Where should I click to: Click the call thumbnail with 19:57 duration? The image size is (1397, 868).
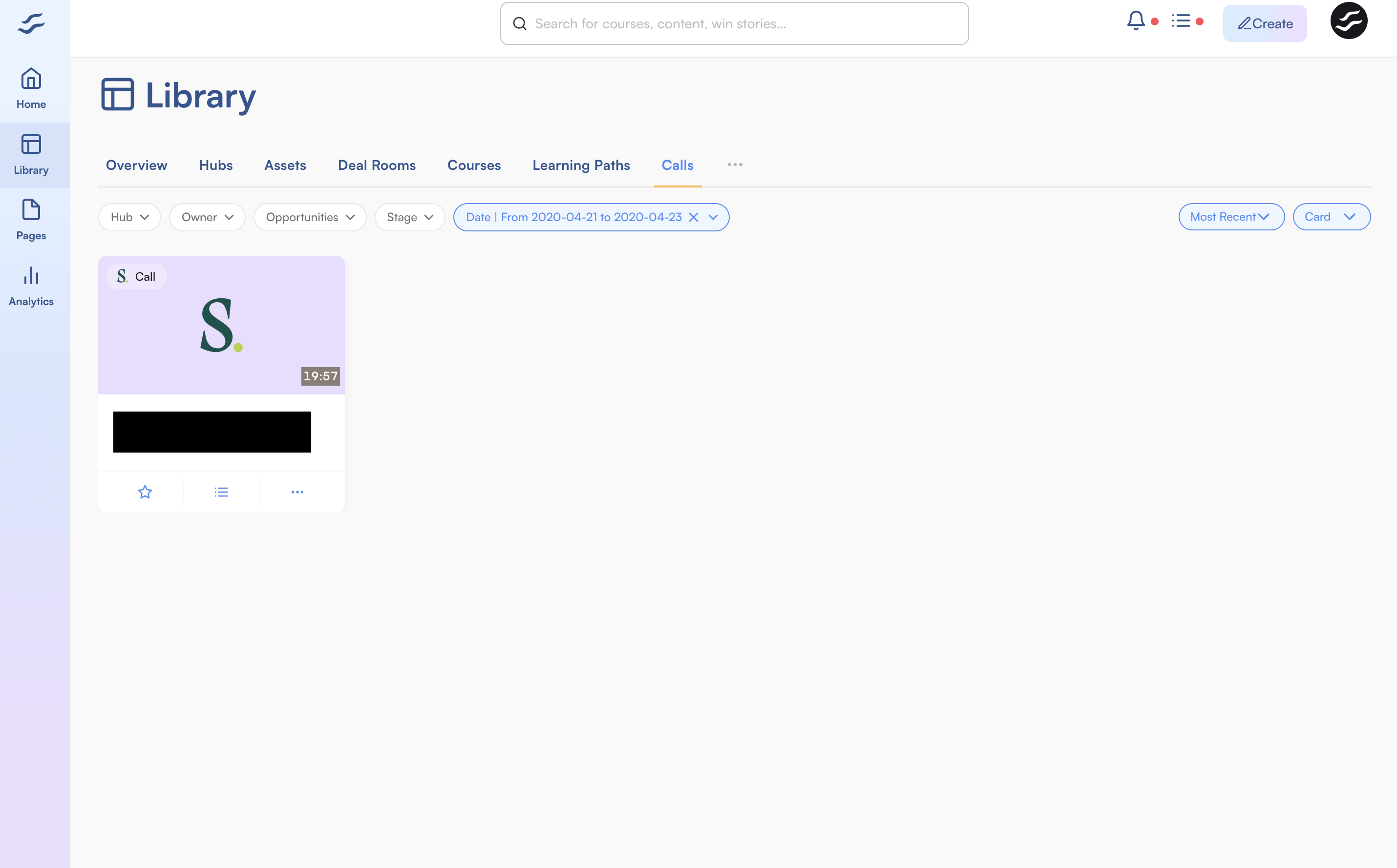(221, 325)
